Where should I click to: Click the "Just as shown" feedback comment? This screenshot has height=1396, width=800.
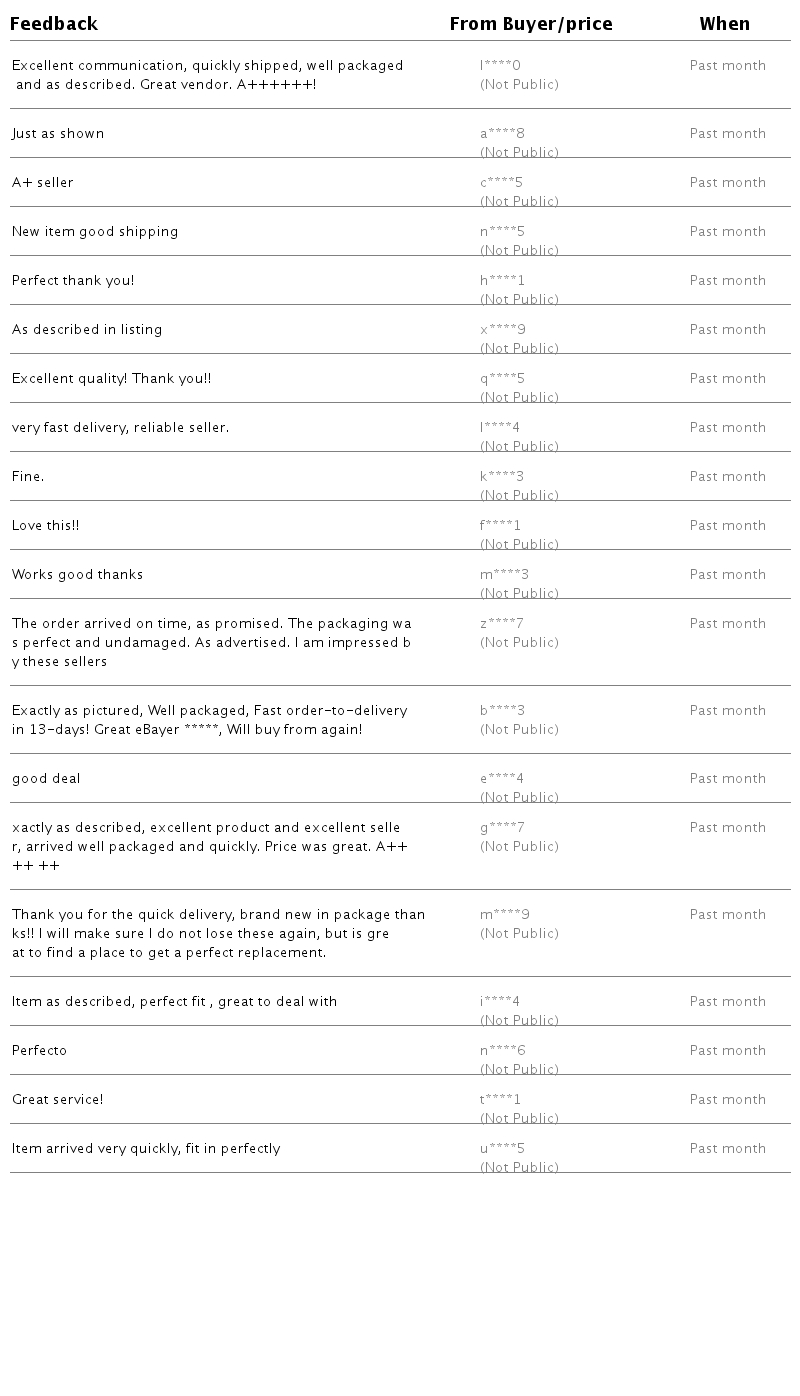[x=58, y=134]
